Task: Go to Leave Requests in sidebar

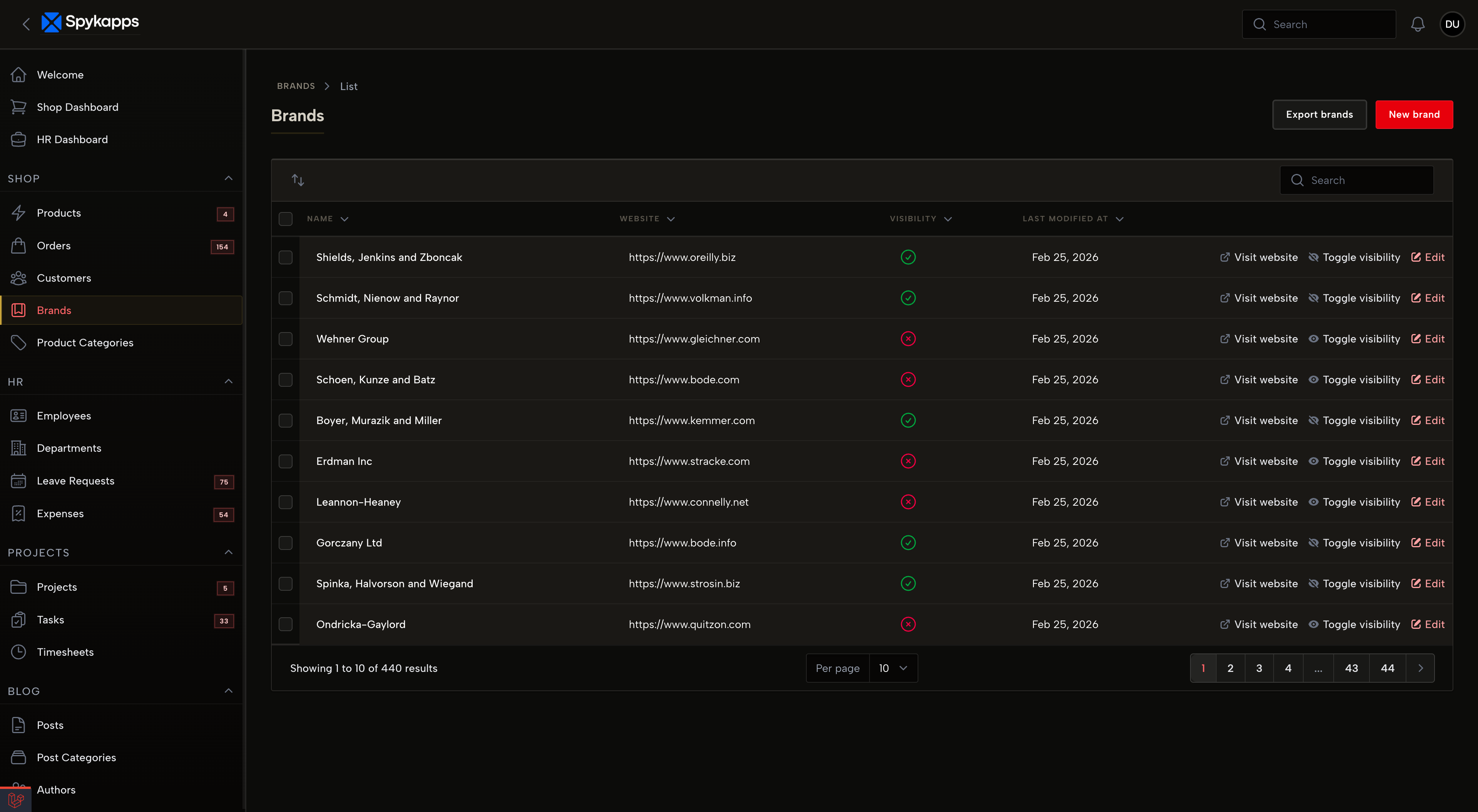Action: click(75, 481)
